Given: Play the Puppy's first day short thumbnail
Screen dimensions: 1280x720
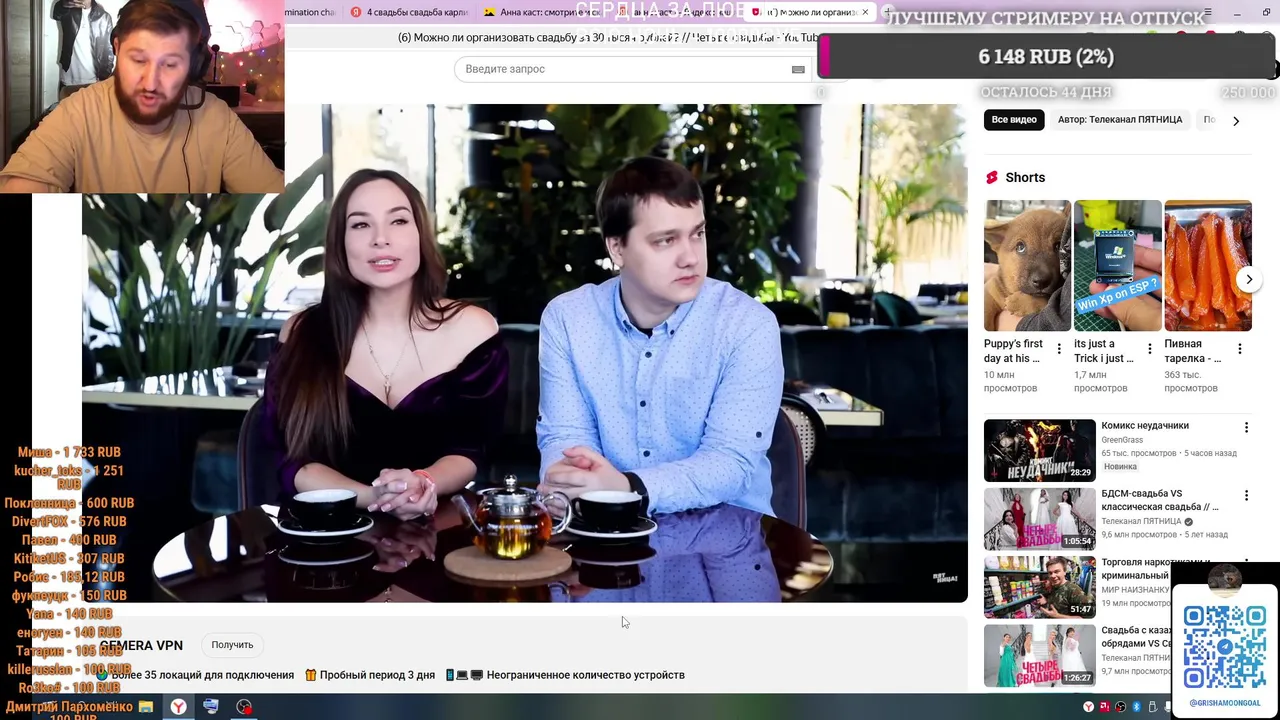Looking at the screenshot, I should 1027,266.
